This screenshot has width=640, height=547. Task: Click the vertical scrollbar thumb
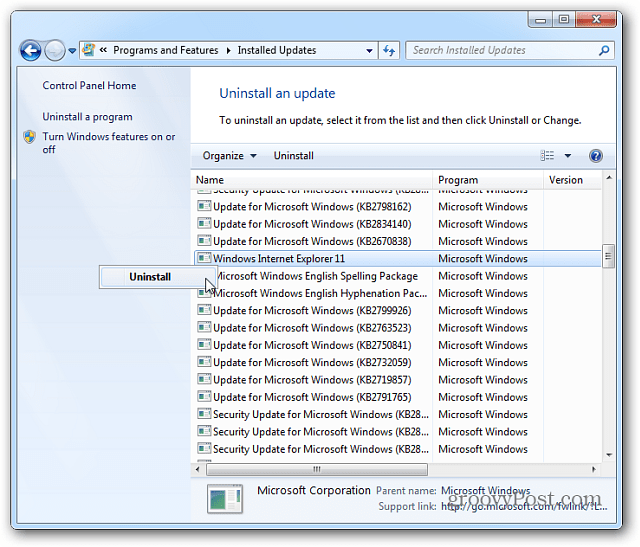coord(608,256)
